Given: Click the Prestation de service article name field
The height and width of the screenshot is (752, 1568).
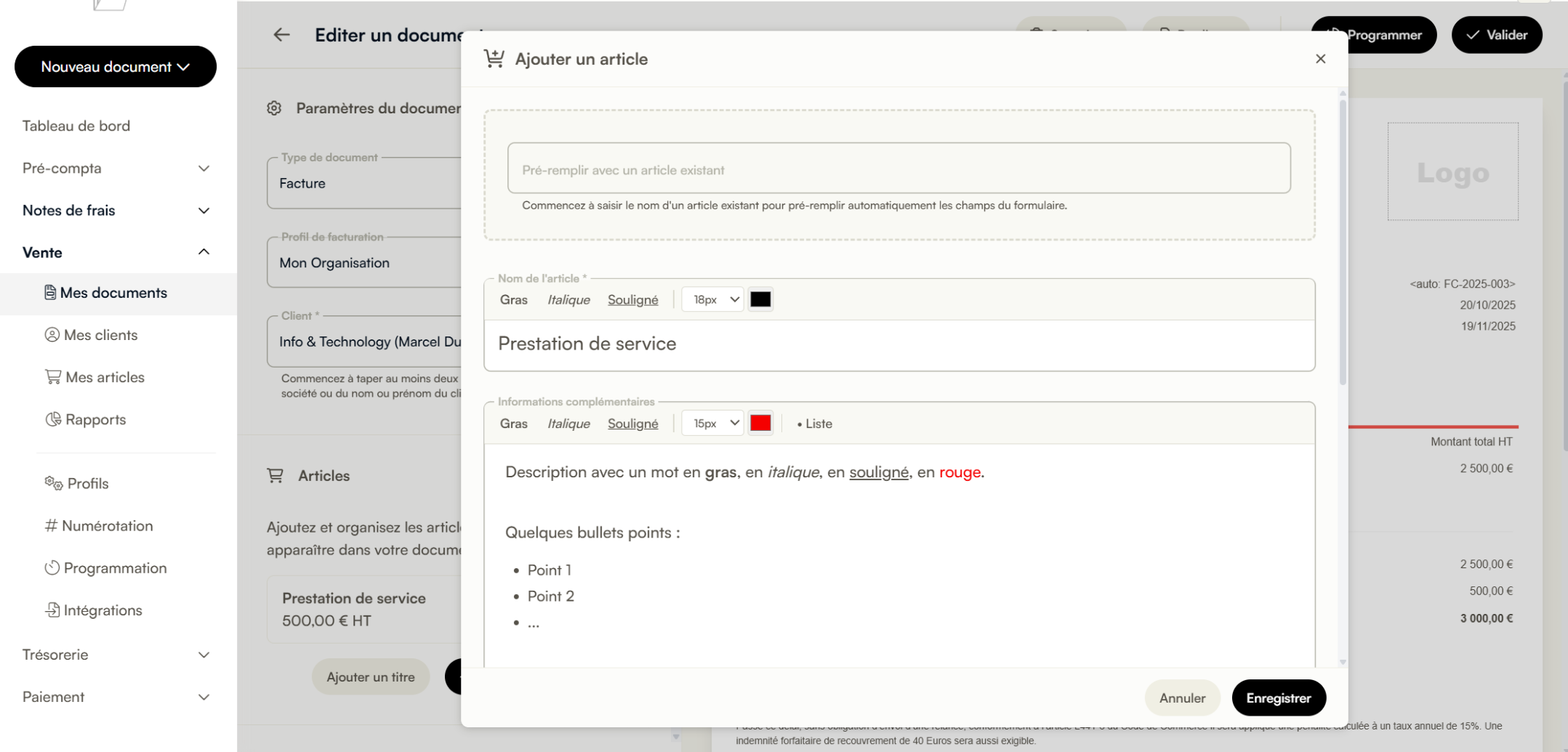Looking at the screenshot, I should pos(899,344).
